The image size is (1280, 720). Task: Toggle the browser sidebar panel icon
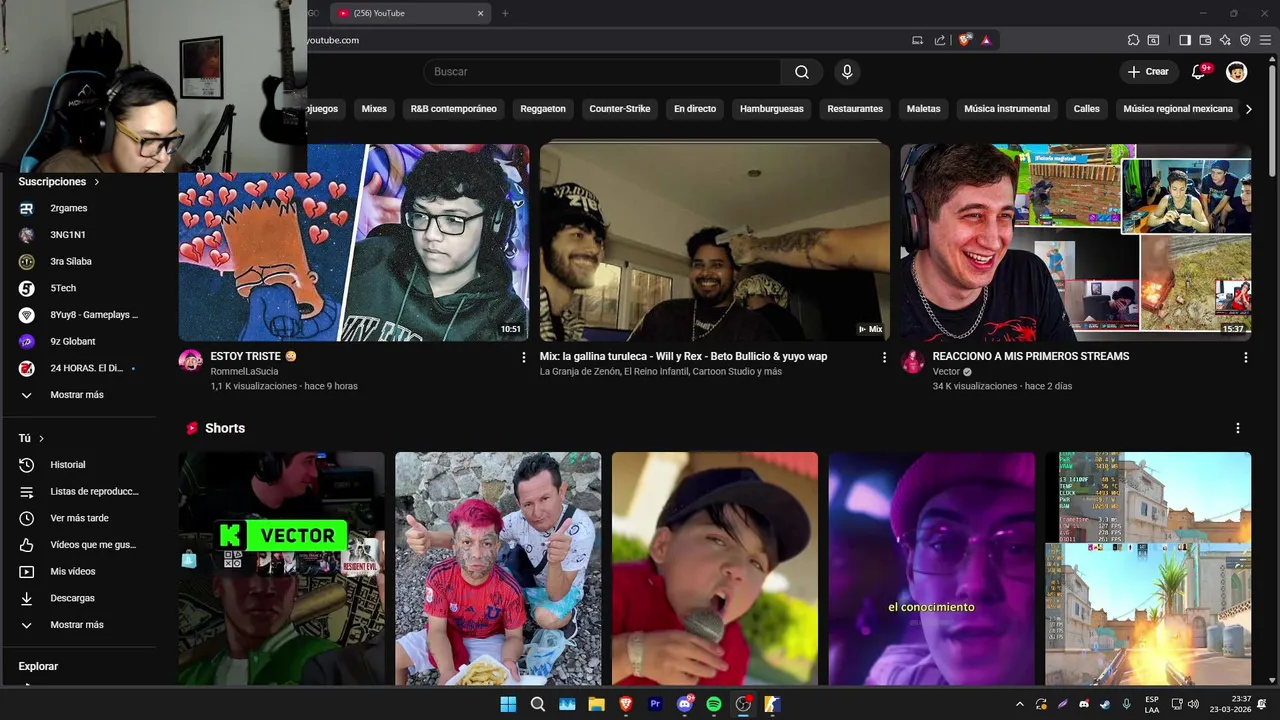1185,40
